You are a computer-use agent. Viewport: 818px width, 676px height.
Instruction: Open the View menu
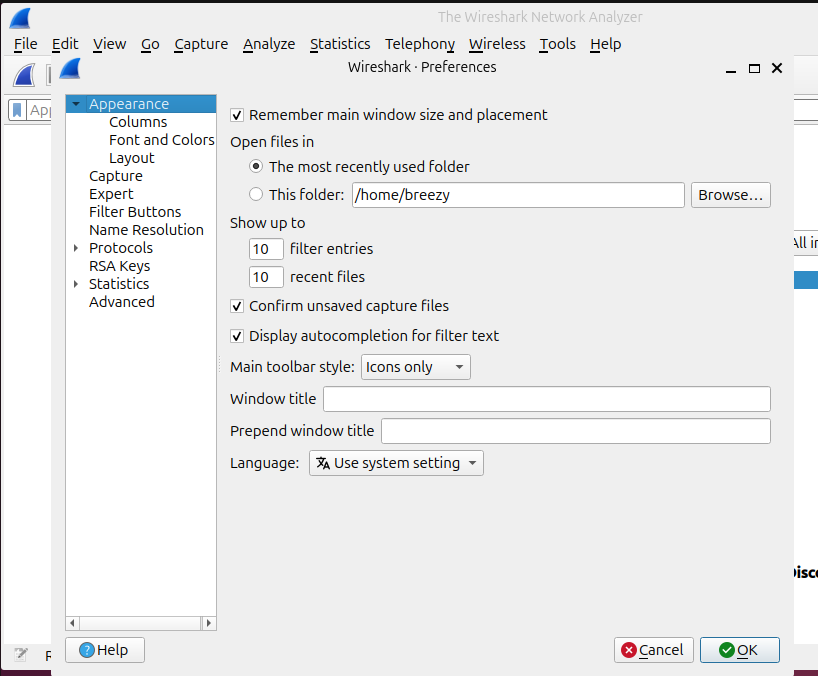(x=110, y=44)
